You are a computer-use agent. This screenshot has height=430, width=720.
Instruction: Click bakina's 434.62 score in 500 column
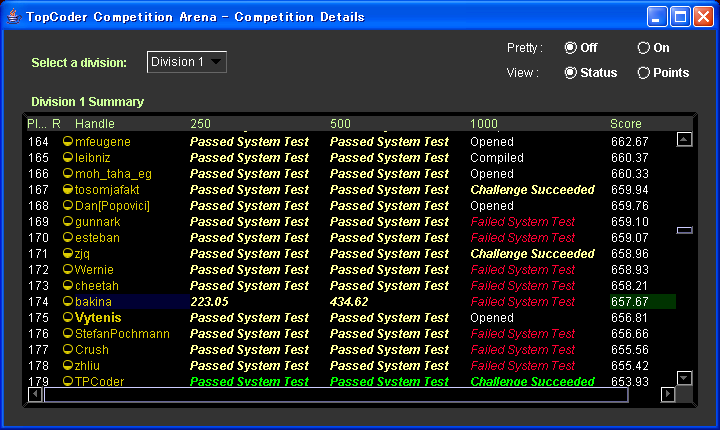pyautogui.click(x=349, y=301)
